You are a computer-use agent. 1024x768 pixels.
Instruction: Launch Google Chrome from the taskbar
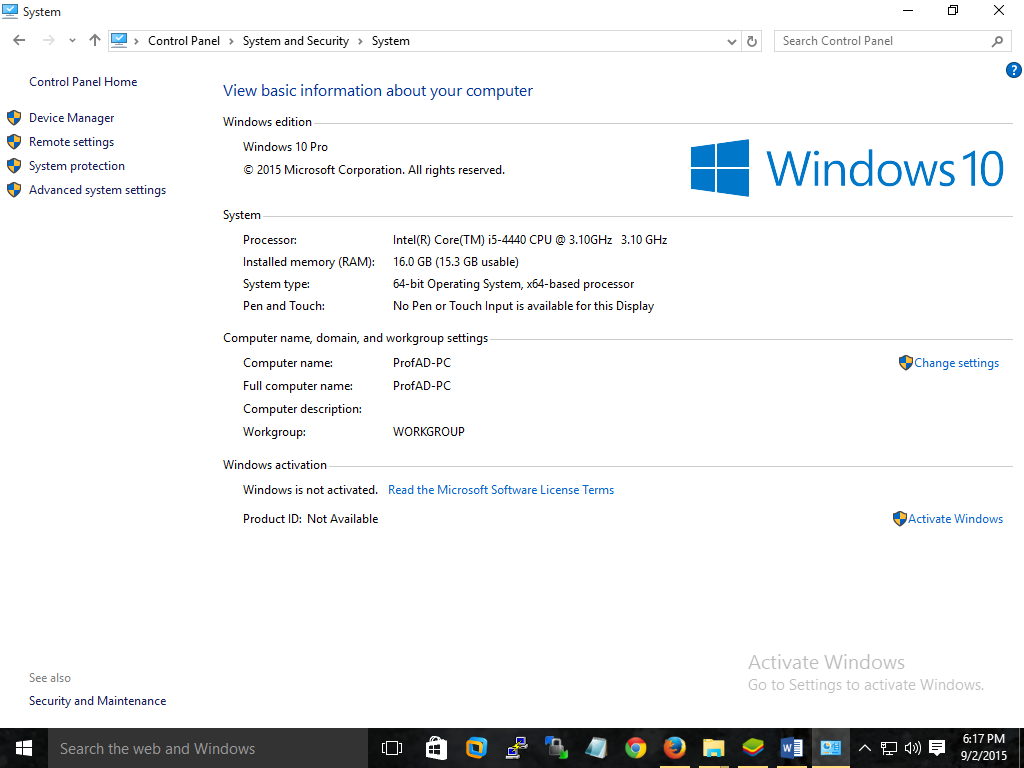pos(635,748)
